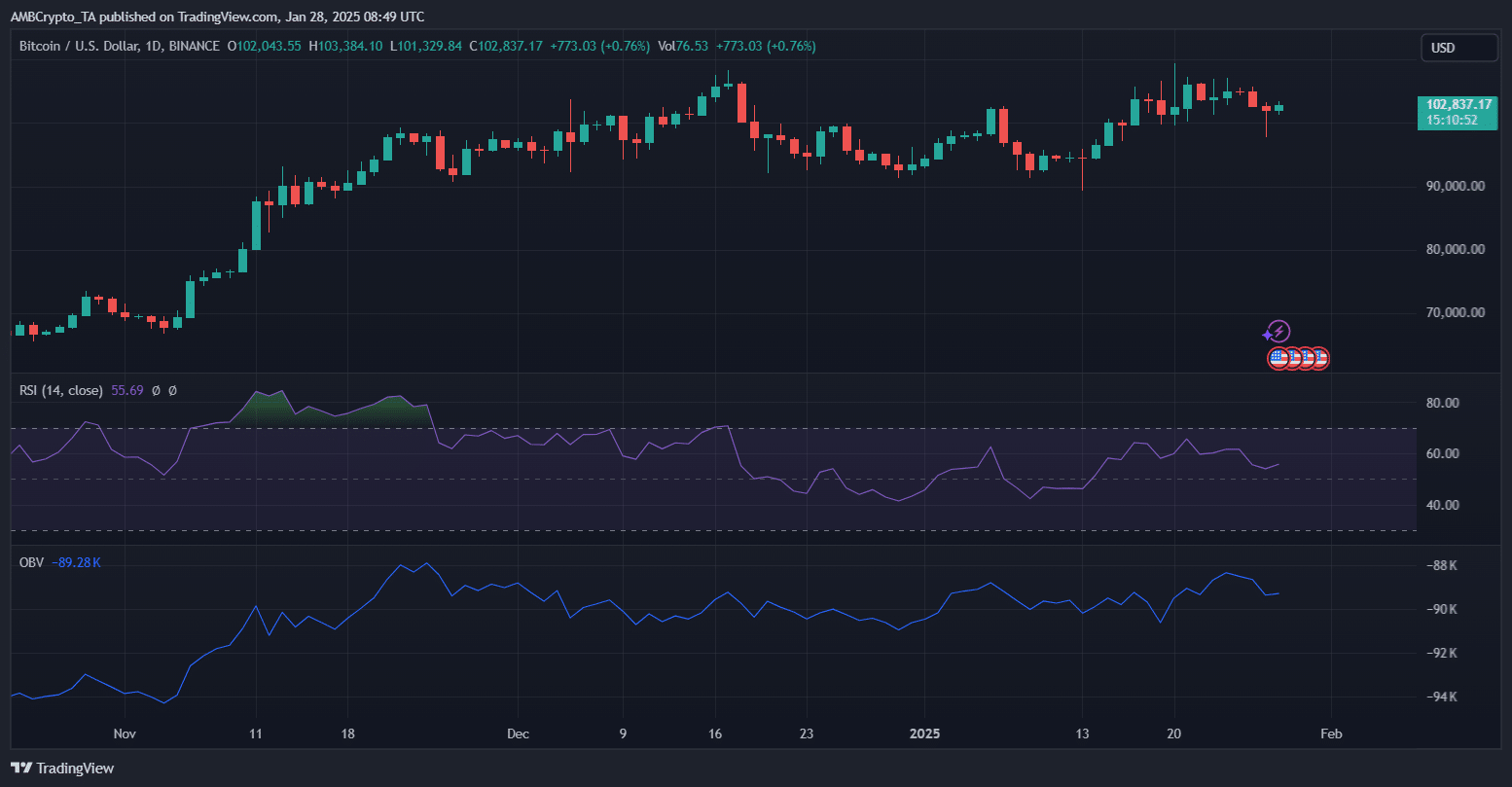Click the Dec label on time axis
The height and width of the screenshot is (787, 1512).
[x=518, y=733]
